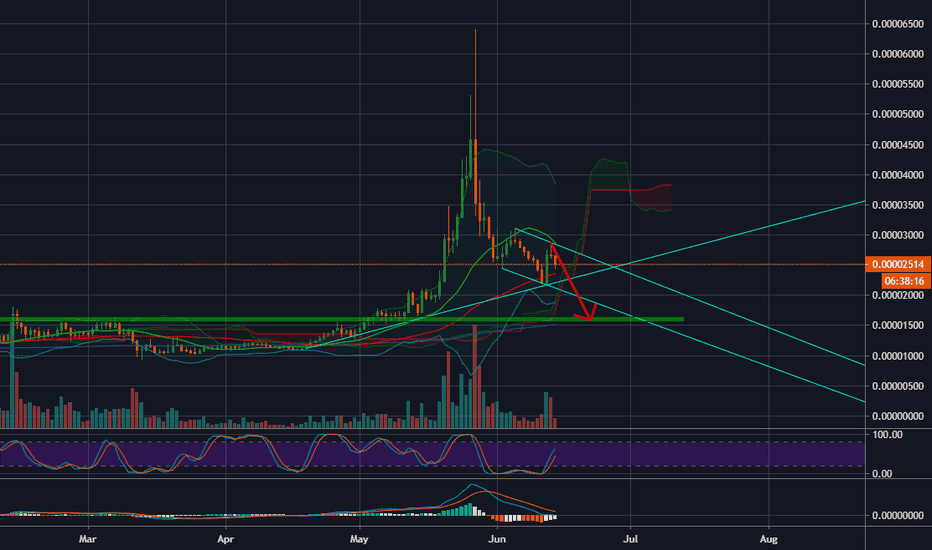Click the 0.00 stochastic scale label
This screenshot has height=550, width=932.
[x=881, y=474]
